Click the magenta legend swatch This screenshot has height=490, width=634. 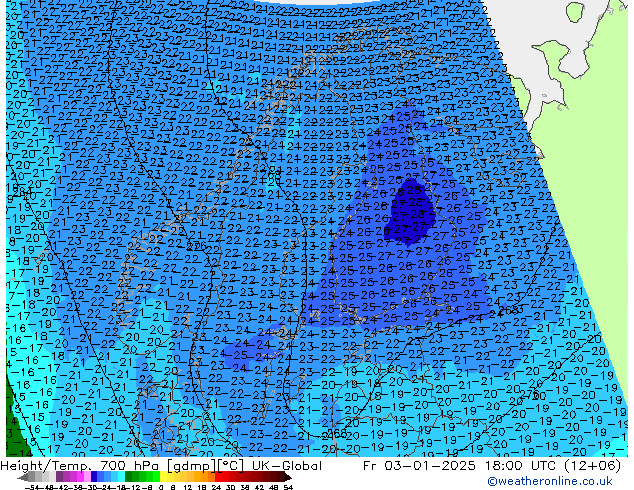80,478
